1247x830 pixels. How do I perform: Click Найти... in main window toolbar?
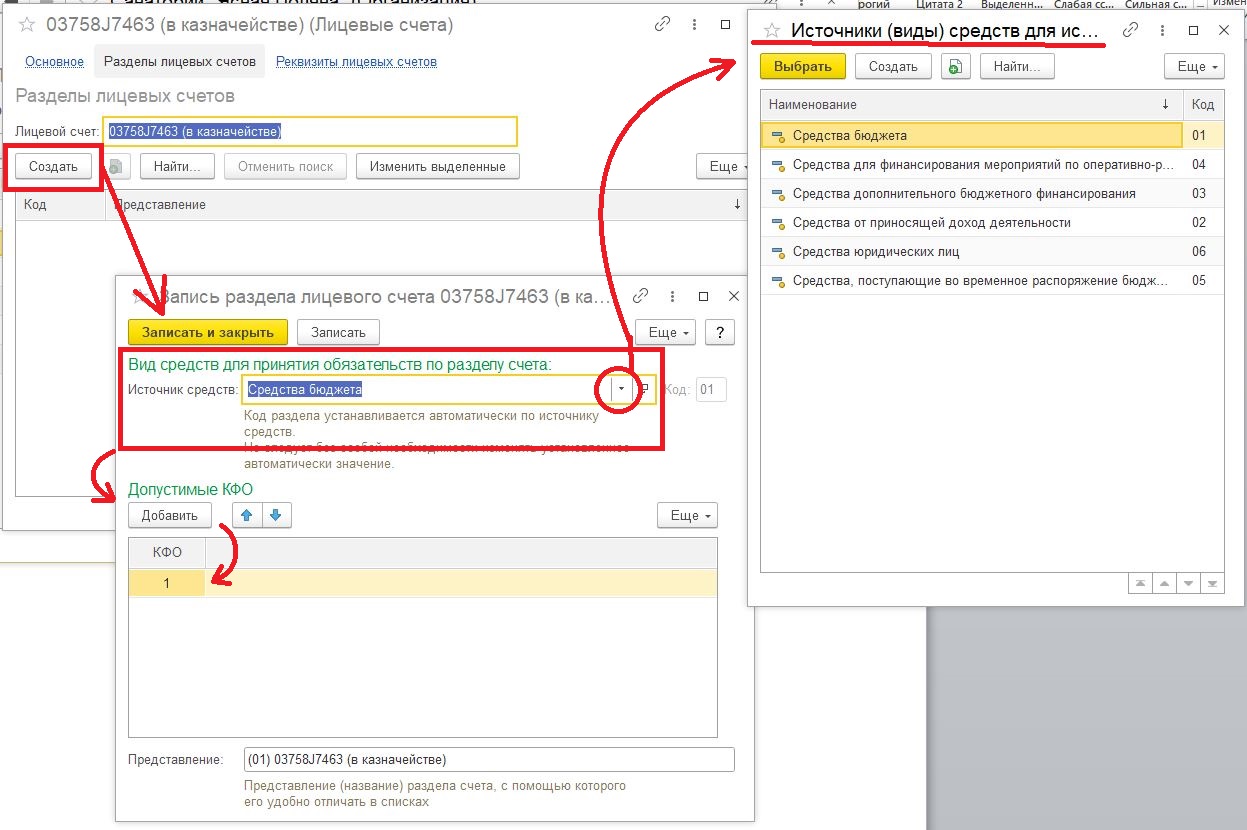click(178, 166)
